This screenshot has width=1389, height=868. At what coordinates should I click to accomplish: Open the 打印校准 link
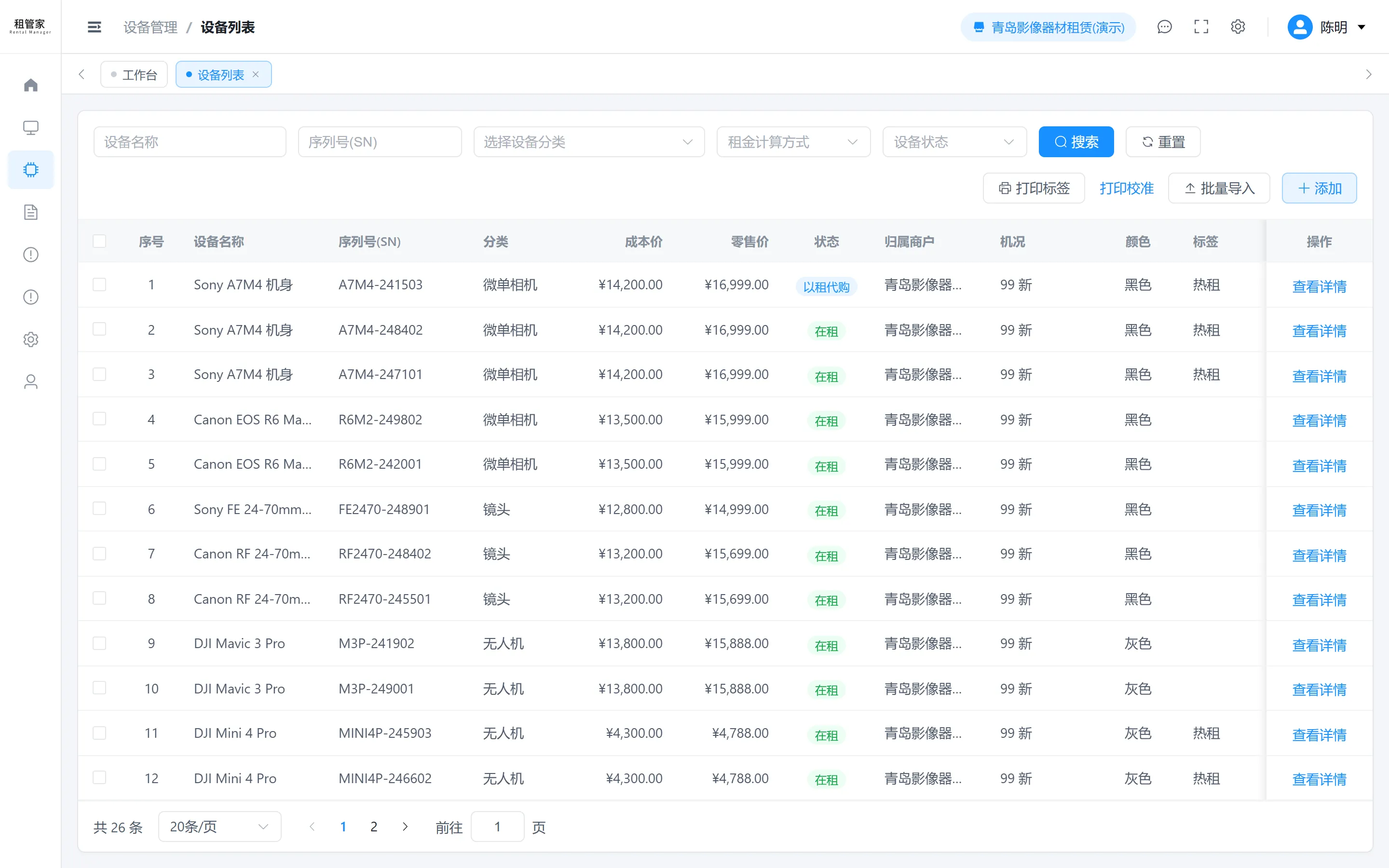click(x=1126, y=188)
